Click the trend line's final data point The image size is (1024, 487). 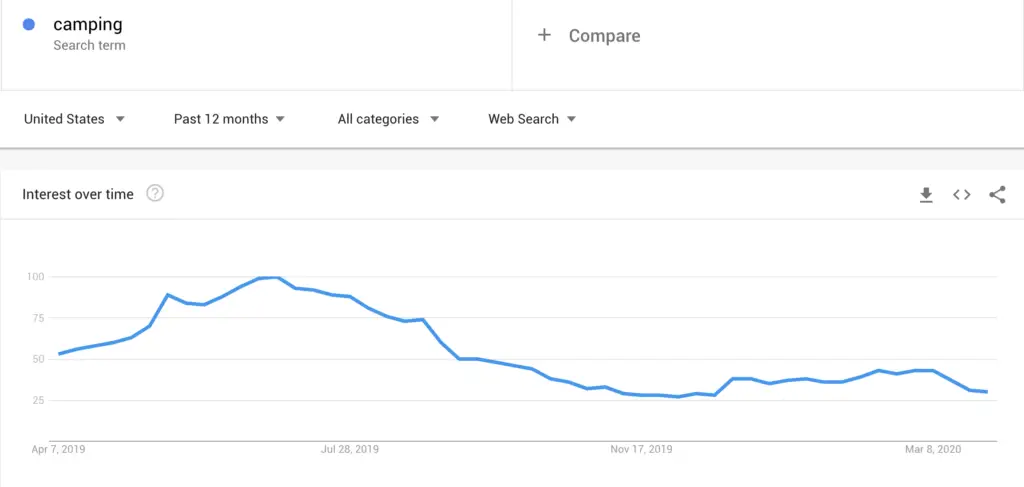986,392
